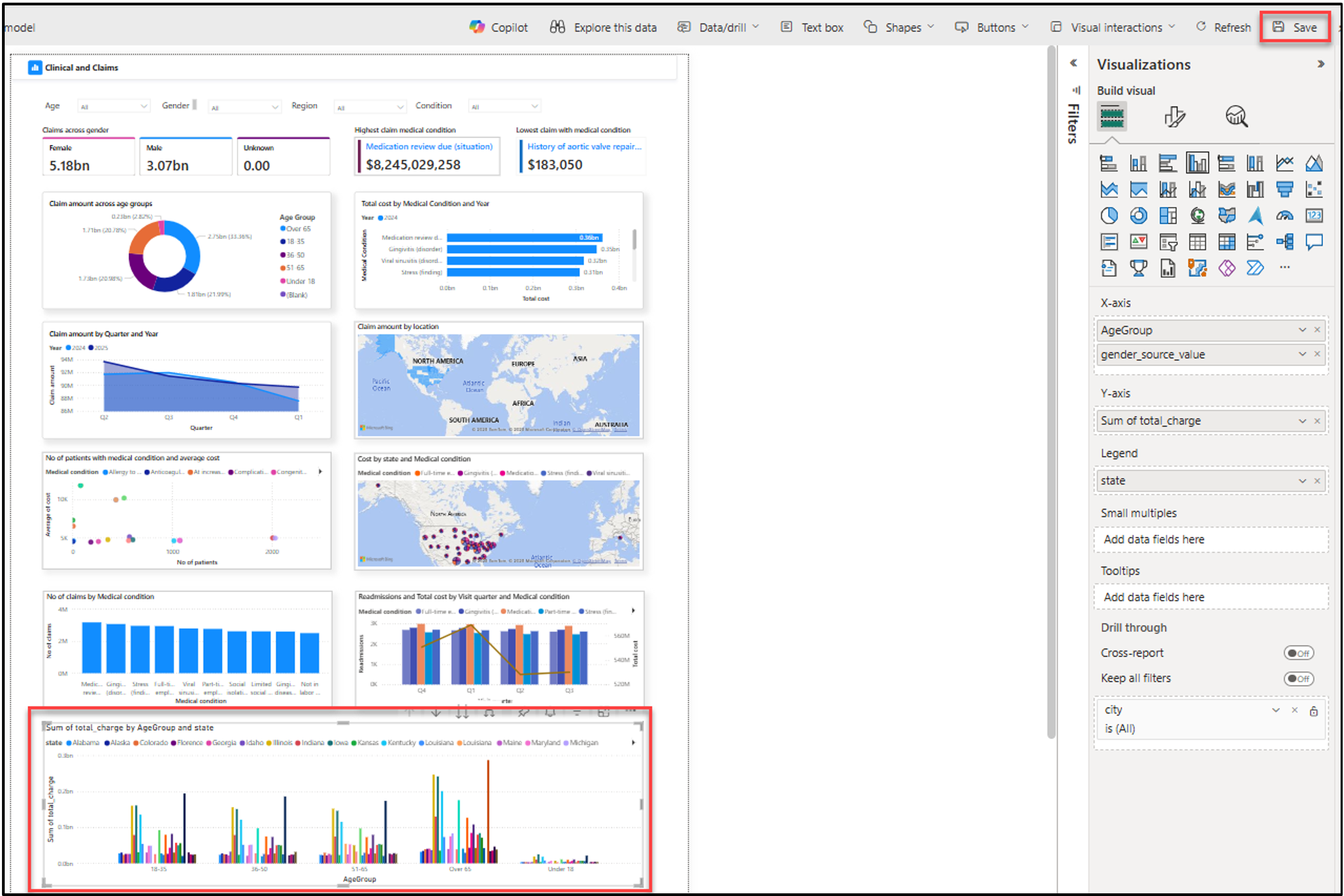Choose the Q&A speech bubble visual
This screenshot has height=896, width=1344.
coord(1314,242)
